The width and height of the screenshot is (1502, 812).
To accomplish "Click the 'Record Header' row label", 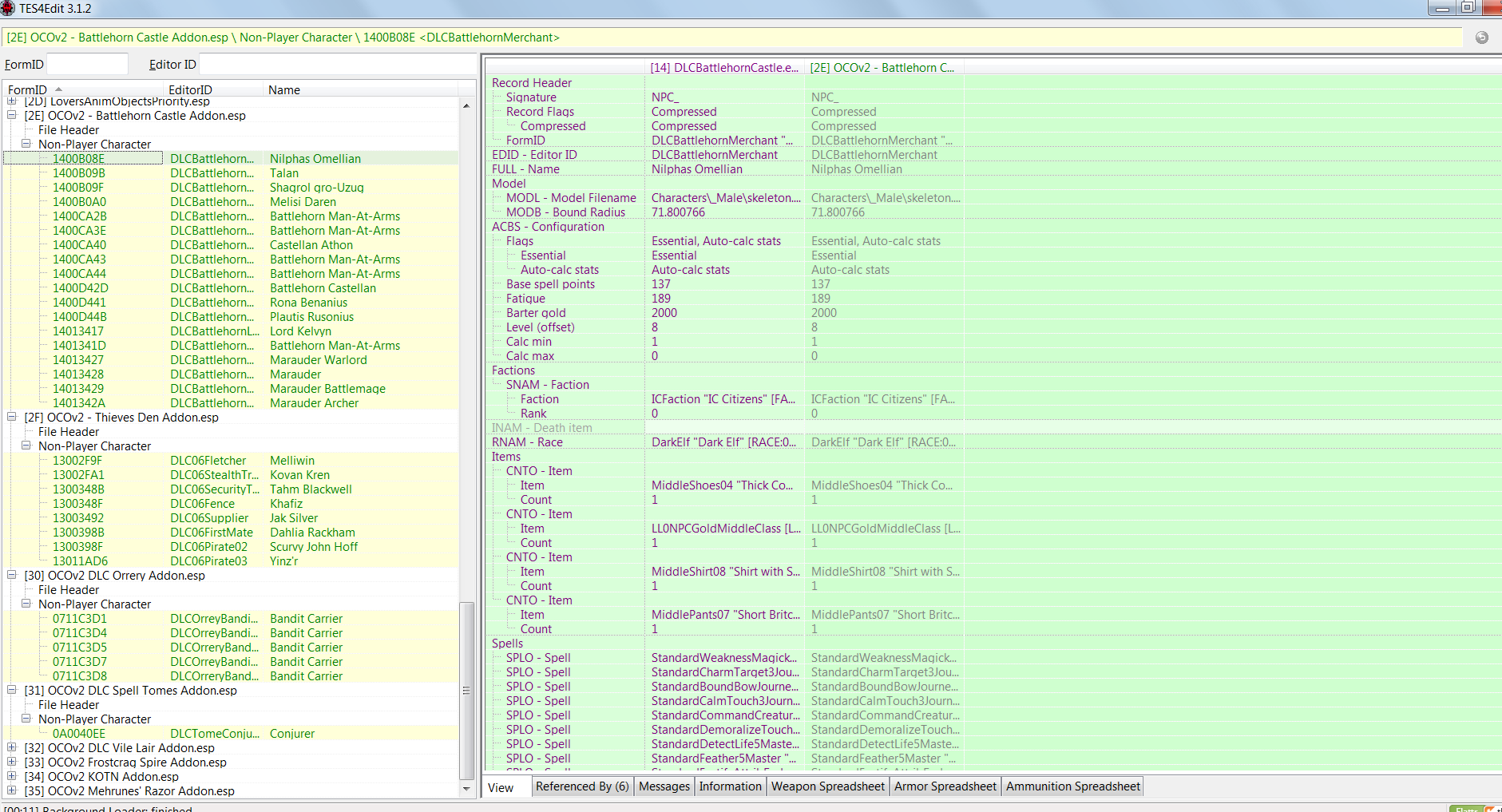I will pos(532,83).
